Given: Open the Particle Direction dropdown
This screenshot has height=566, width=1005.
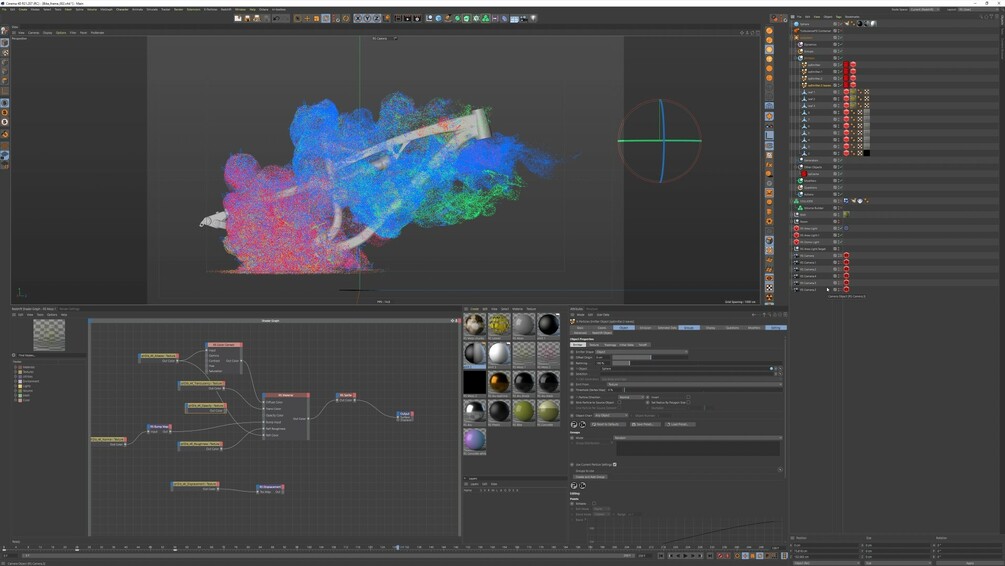Looking at the screenshot, I should pos(631,397).
